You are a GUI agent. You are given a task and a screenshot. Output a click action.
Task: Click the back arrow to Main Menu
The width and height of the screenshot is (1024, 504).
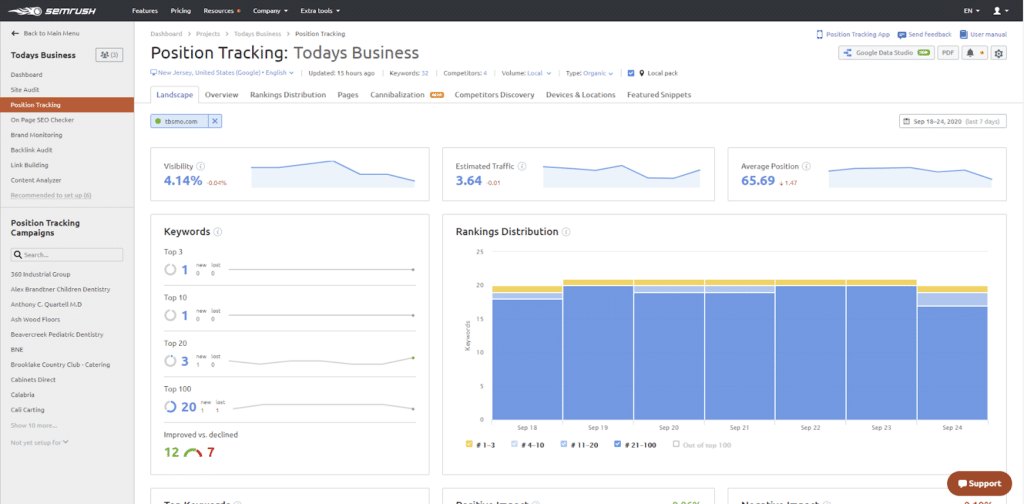point(15,33)
